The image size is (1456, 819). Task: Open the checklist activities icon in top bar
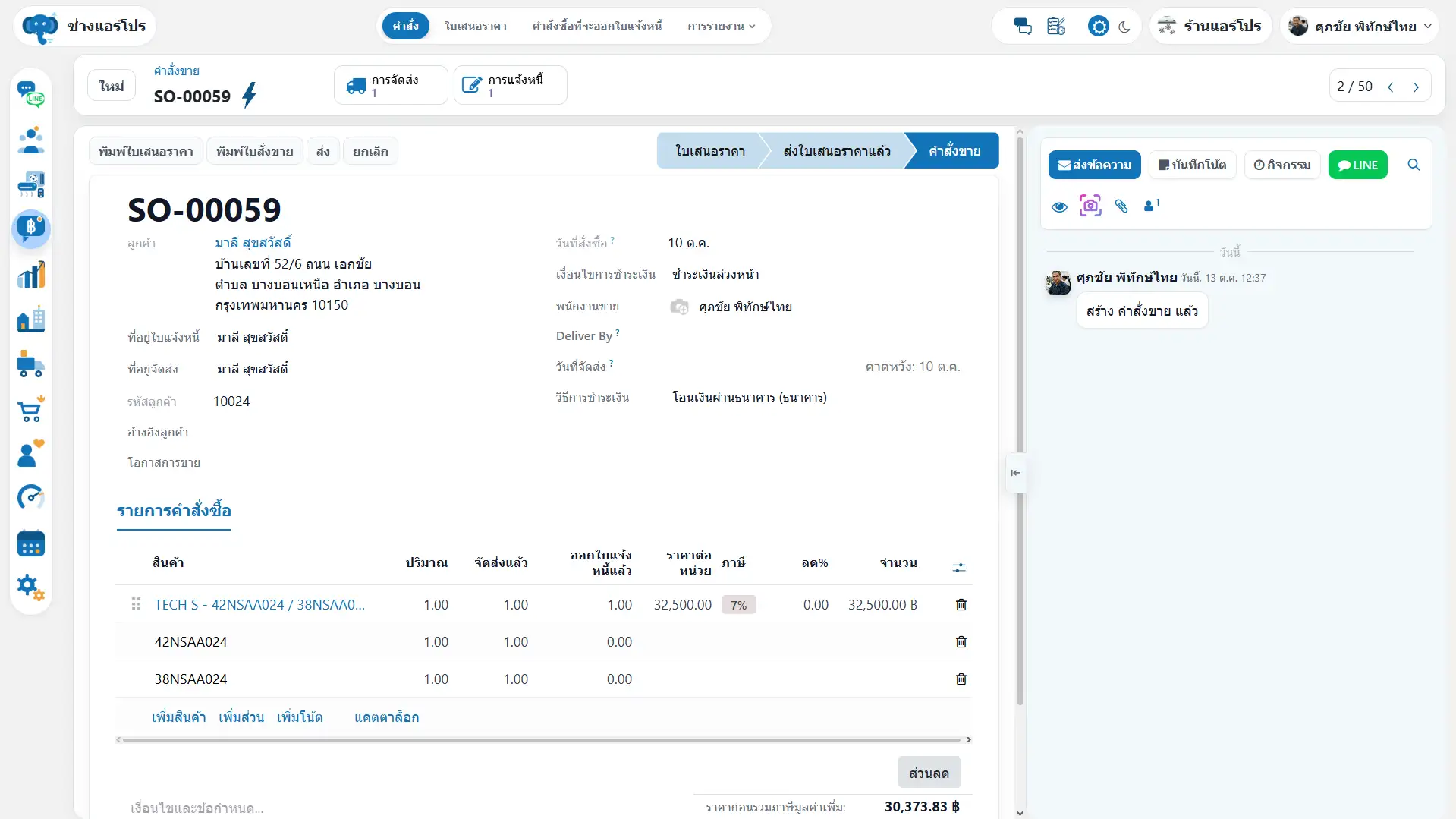[x=1056, y=26]
